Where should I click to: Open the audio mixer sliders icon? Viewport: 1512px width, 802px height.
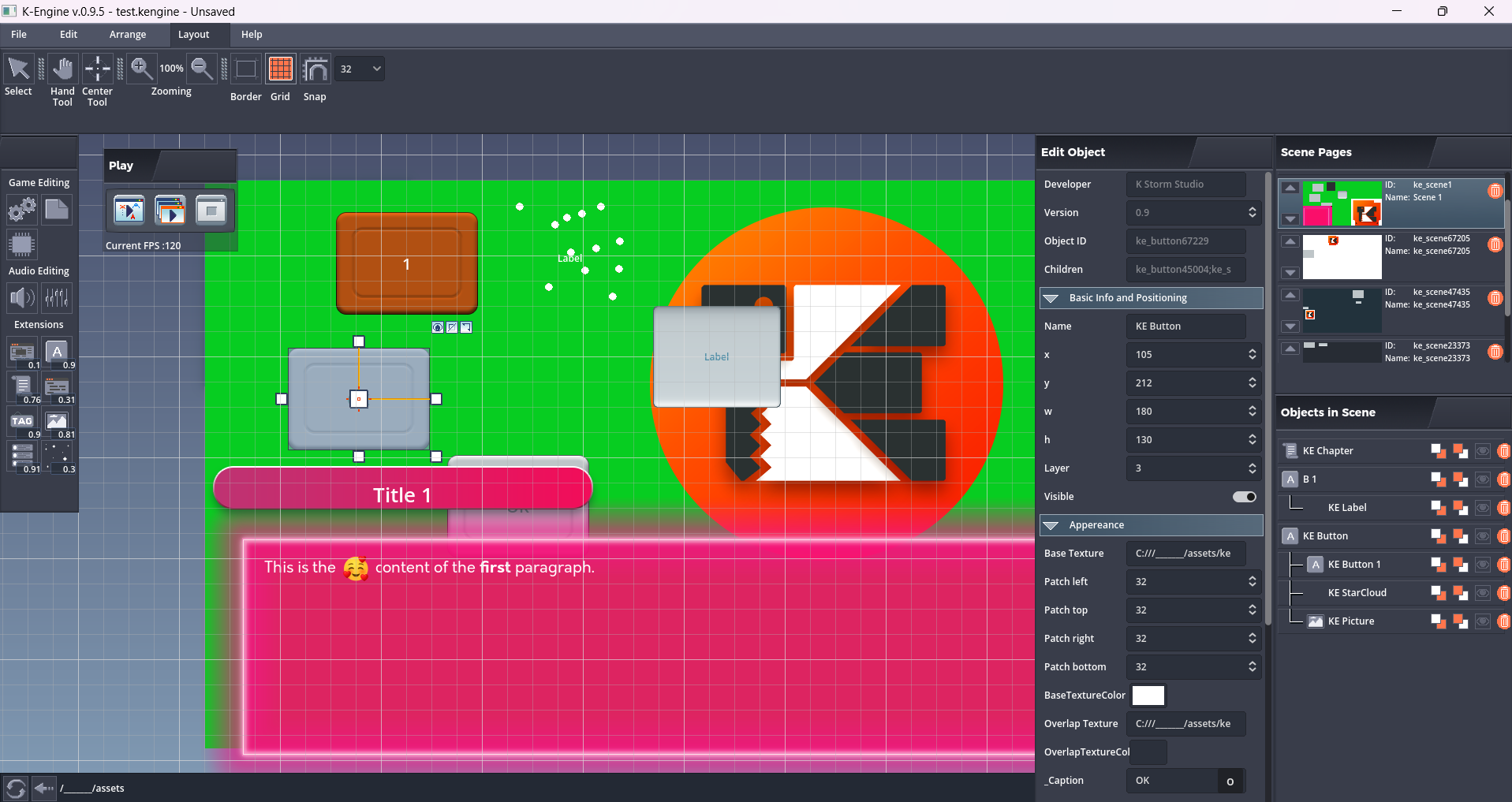[x=57, y=297]
